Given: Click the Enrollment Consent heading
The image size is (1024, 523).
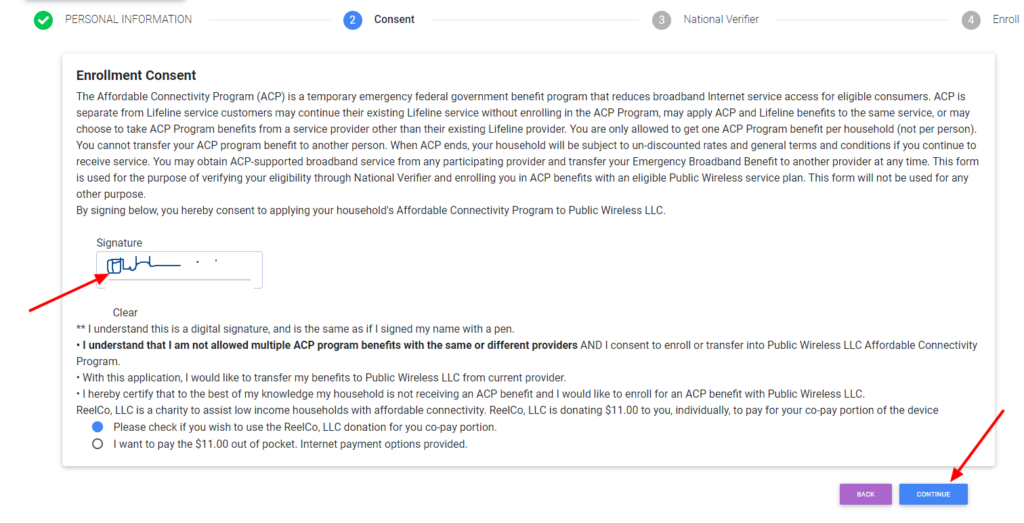Looking at the screenshot, I should [x=136, y=75].
